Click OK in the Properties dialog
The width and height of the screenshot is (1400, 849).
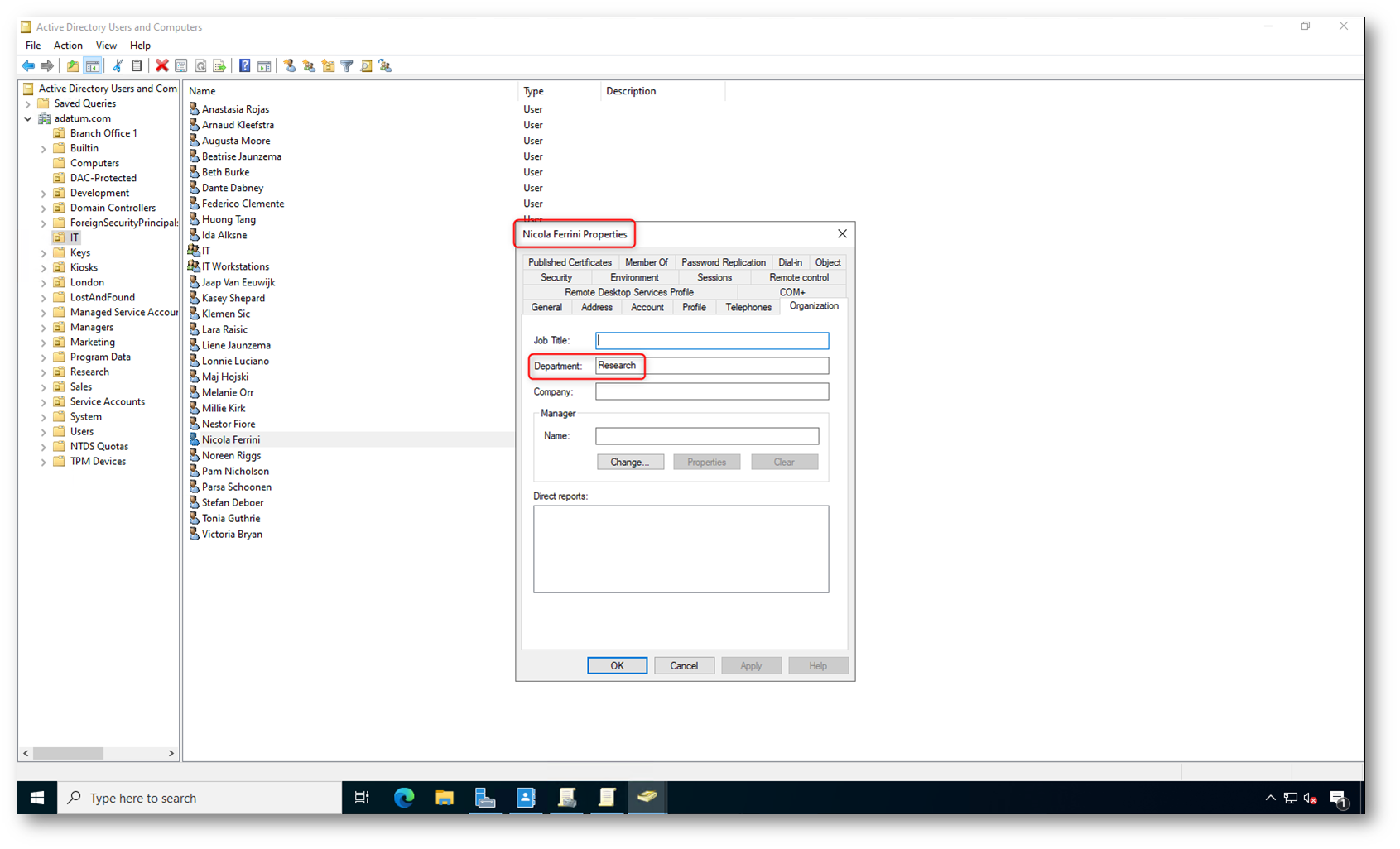click(617, 665)
